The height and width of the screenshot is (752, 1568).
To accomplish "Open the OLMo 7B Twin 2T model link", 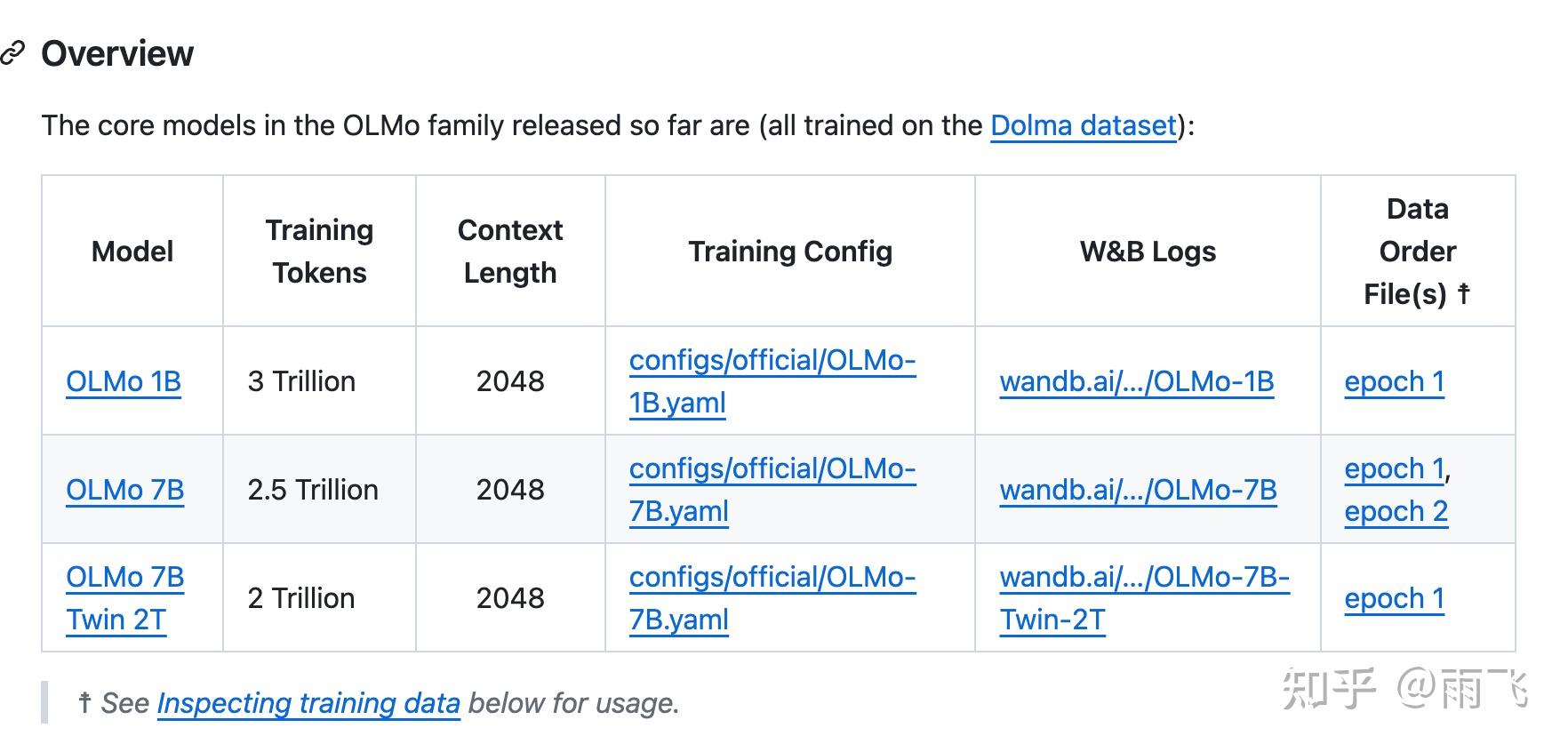I will [125, 597].
